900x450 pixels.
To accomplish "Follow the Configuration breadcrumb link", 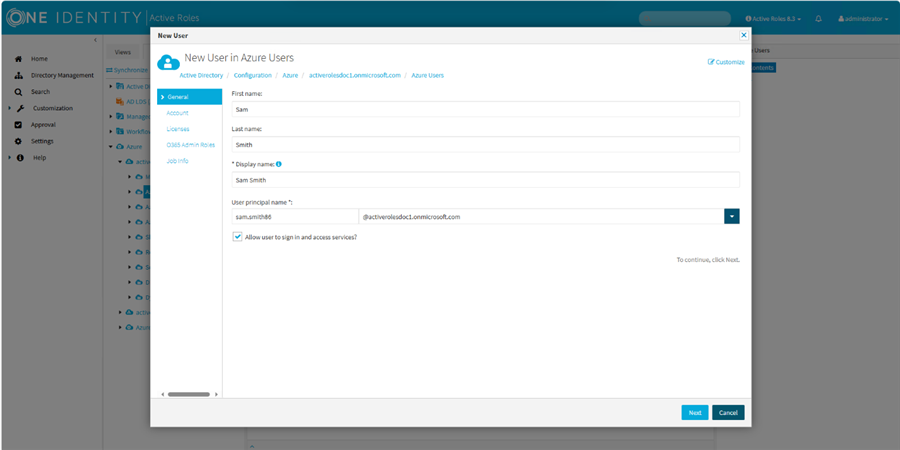I will (253, 75).
